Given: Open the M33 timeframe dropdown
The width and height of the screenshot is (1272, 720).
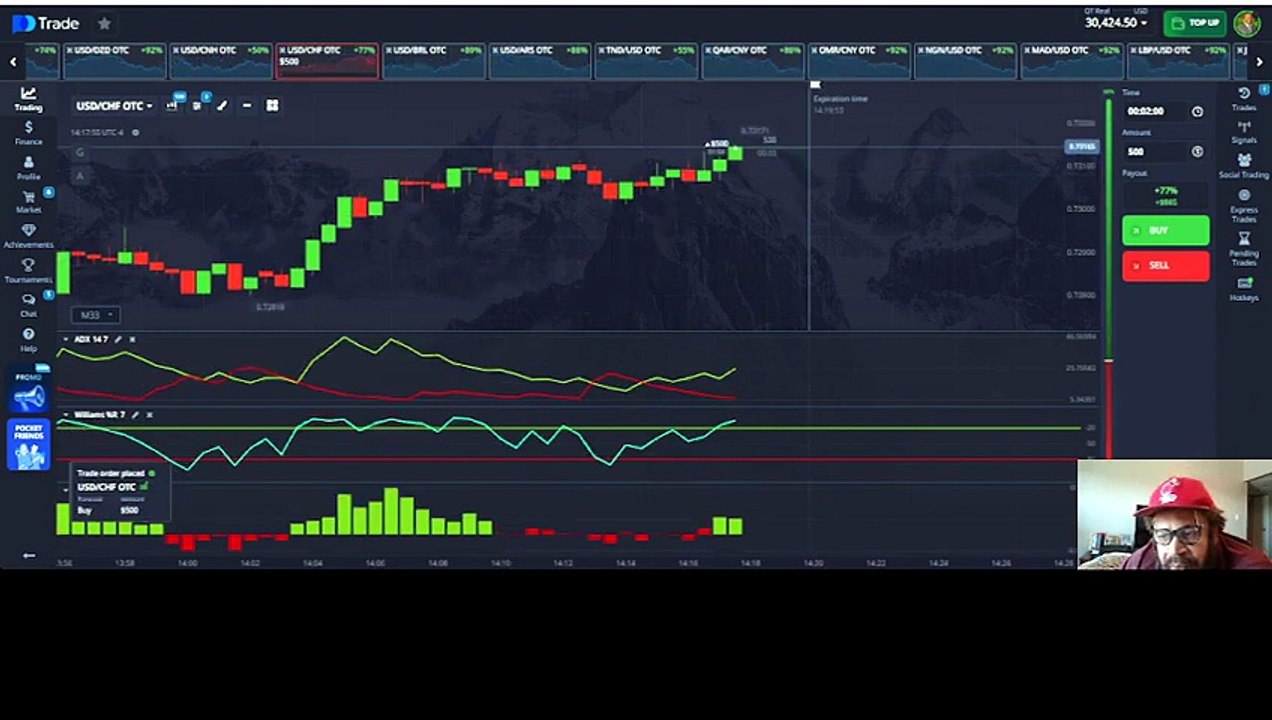Looking at the screenshot, I should point(96,315).
